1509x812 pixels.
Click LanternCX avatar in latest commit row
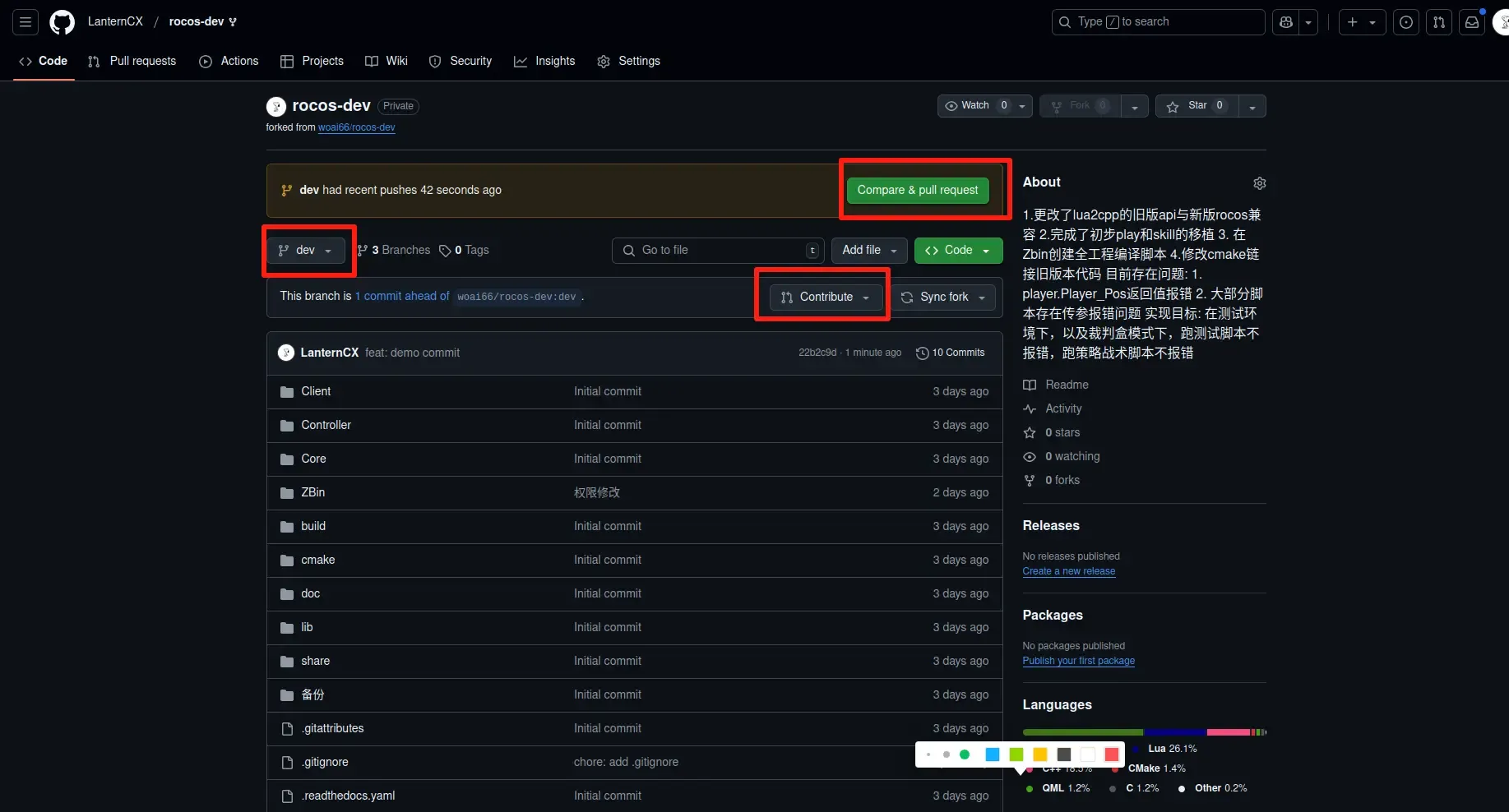286,353
